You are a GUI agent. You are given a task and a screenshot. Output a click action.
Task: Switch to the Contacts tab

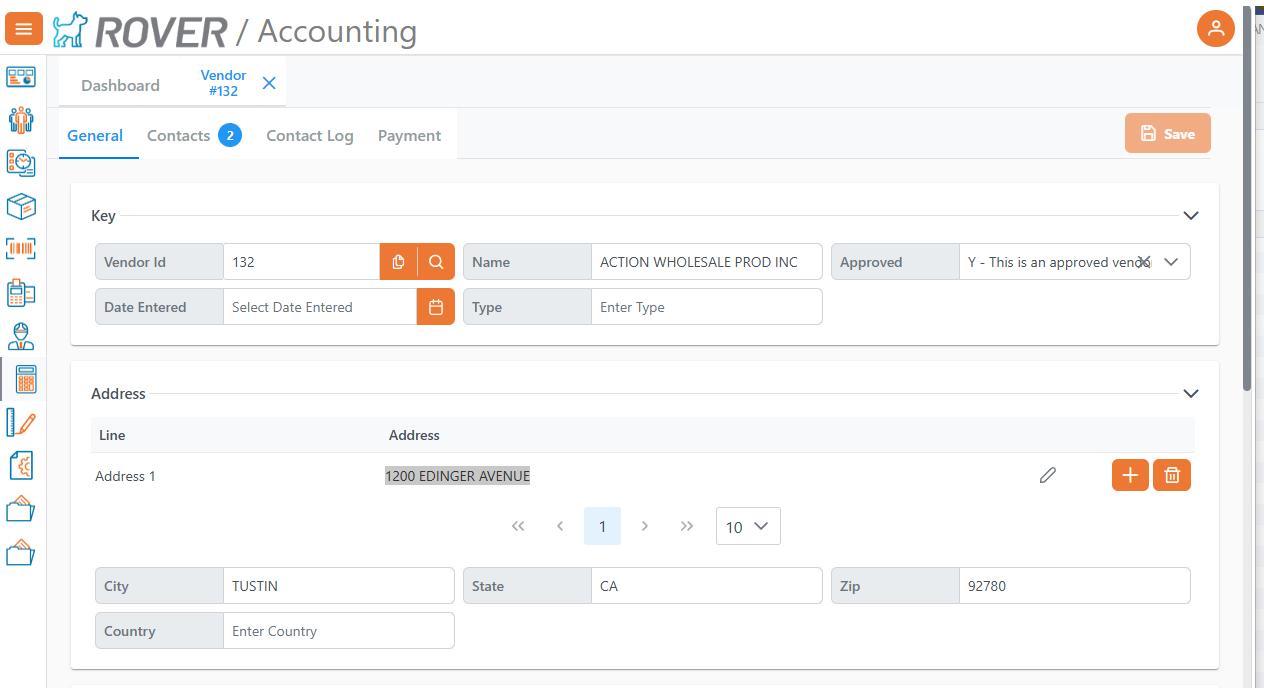pos(194,135)
